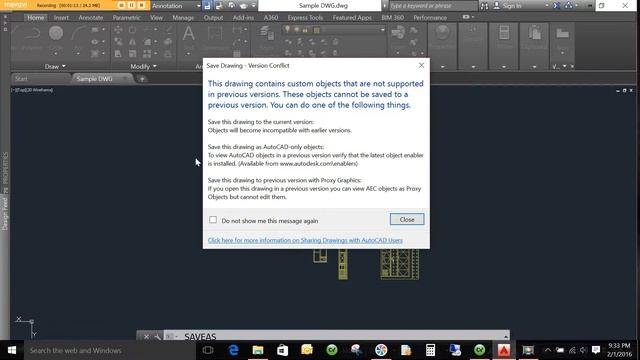Image resolution: width=640 pixels, height=360 pixels.
Task: Add new drawing tab with plus
Action: [142, 79]
